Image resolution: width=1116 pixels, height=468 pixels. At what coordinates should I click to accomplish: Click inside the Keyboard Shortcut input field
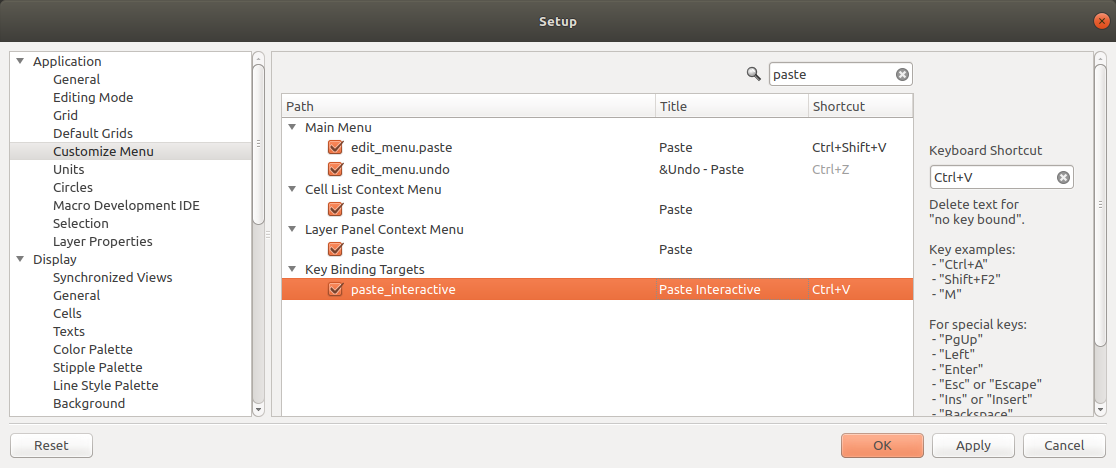click(993, 178)
